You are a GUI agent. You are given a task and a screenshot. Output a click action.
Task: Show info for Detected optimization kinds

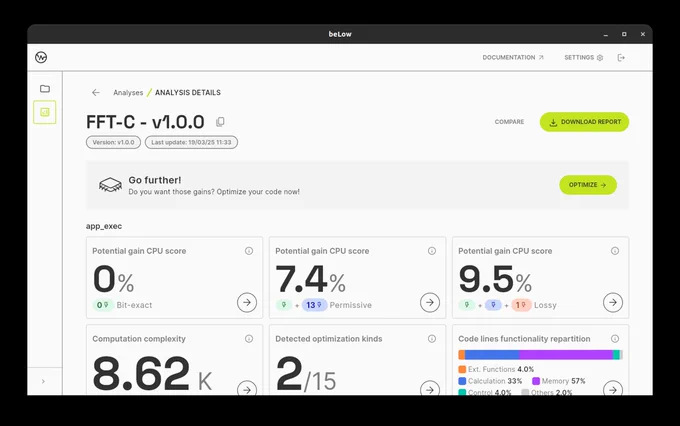click(432, 339)
